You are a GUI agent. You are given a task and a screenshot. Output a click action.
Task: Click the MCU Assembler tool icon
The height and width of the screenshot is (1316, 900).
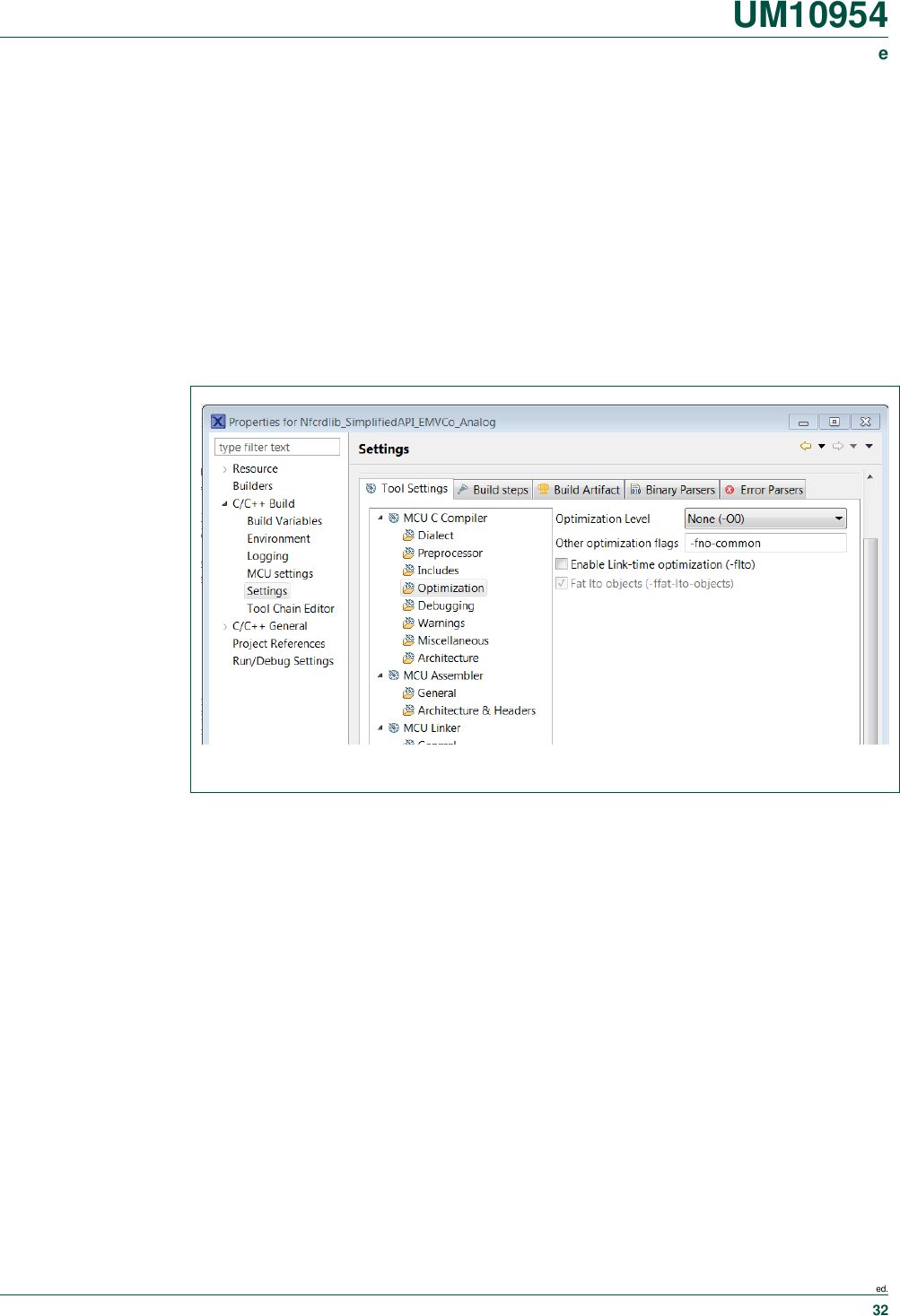(394, 675)
